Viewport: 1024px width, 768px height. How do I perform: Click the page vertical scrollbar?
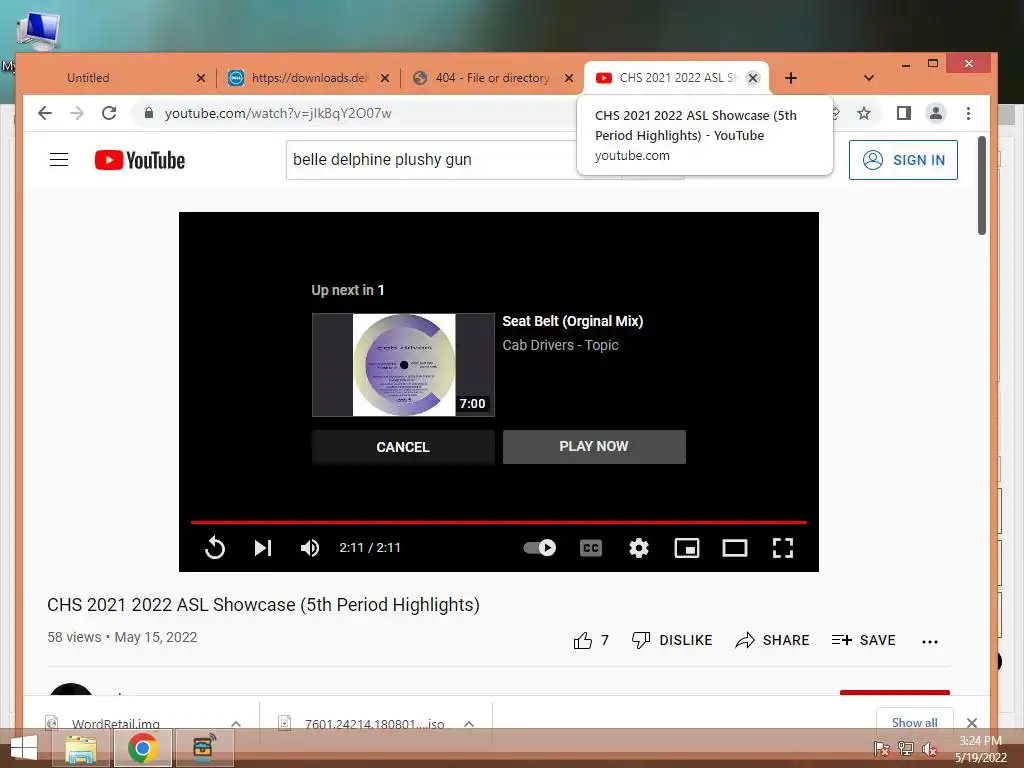pyautogui.click(x=982, y=185)
